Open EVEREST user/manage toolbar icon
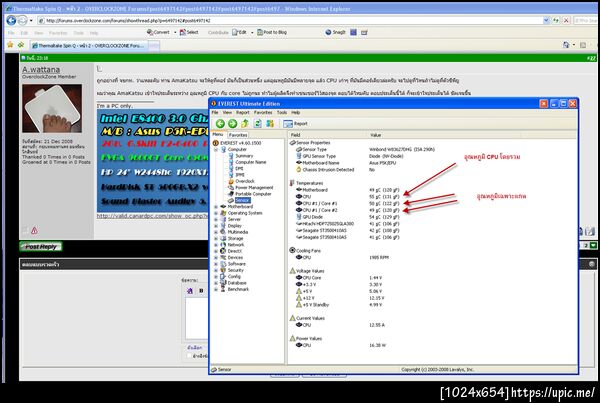The width and height of the screenshot is (600, 403). 270,123
